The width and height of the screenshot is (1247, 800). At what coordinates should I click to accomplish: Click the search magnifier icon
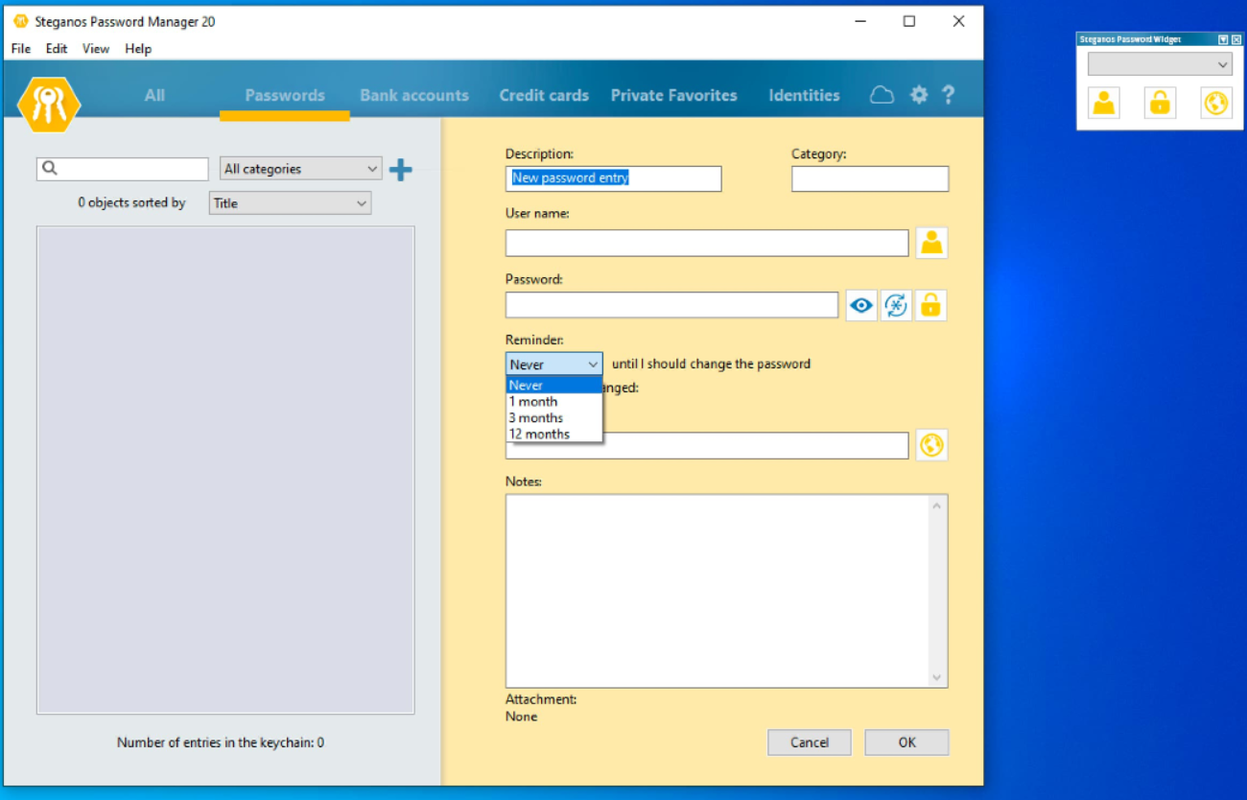click(50, 169)
